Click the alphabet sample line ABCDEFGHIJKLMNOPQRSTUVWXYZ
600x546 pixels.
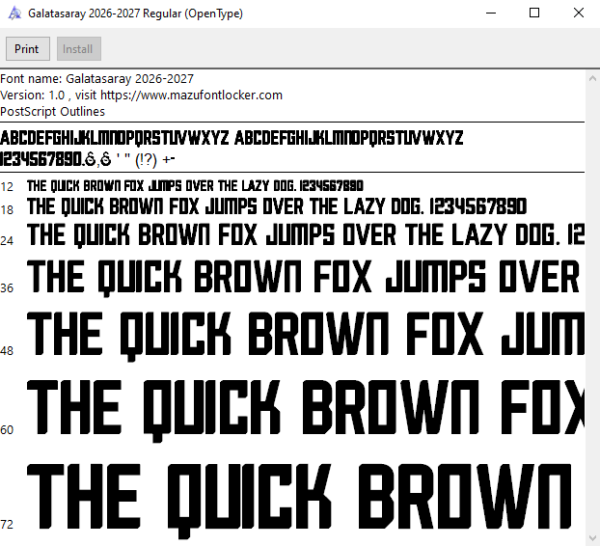(x=232, y=138)
